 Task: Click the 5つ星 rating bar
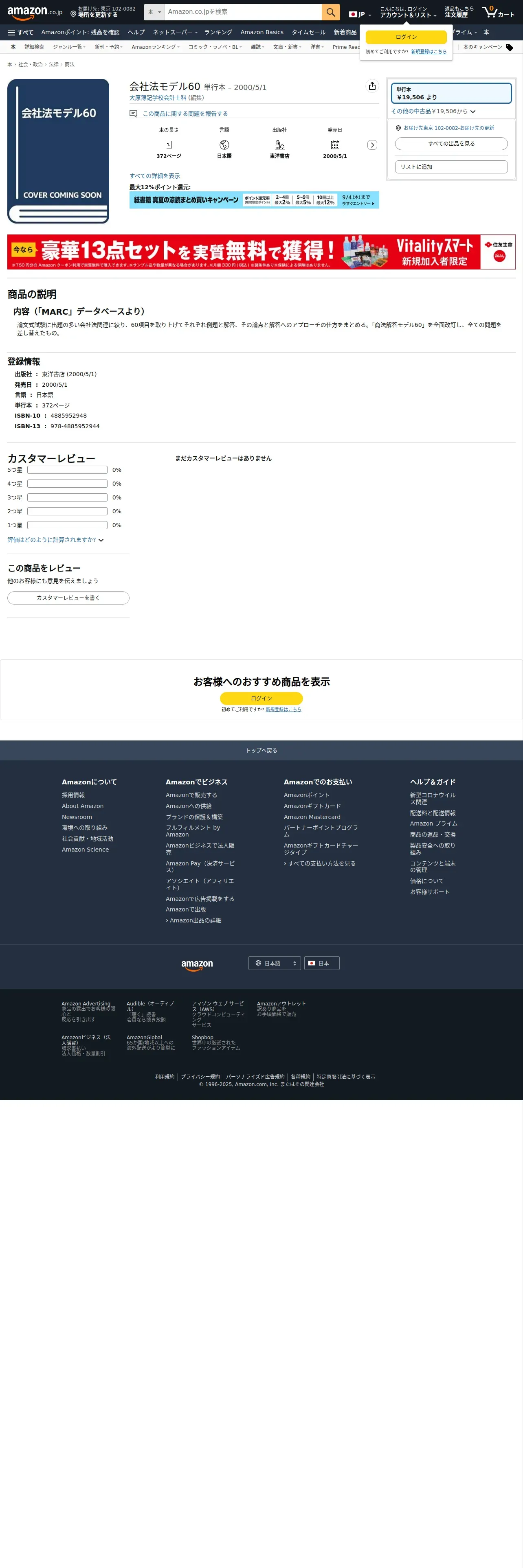point(67,470)
